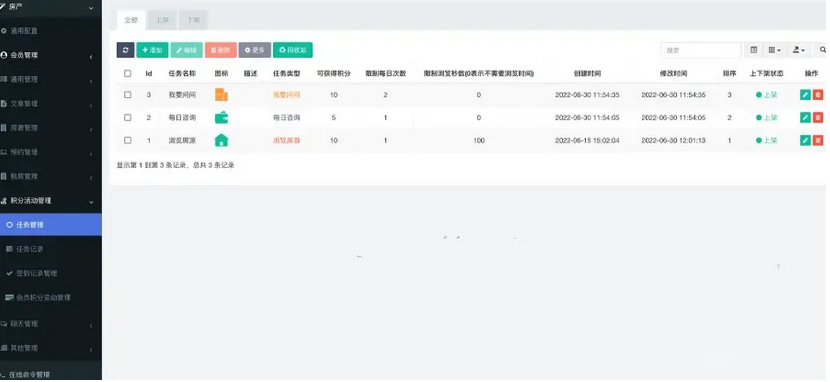The image size is (830, 382).
Task: Delete the task row with Id 3
Action: point(818,95)
